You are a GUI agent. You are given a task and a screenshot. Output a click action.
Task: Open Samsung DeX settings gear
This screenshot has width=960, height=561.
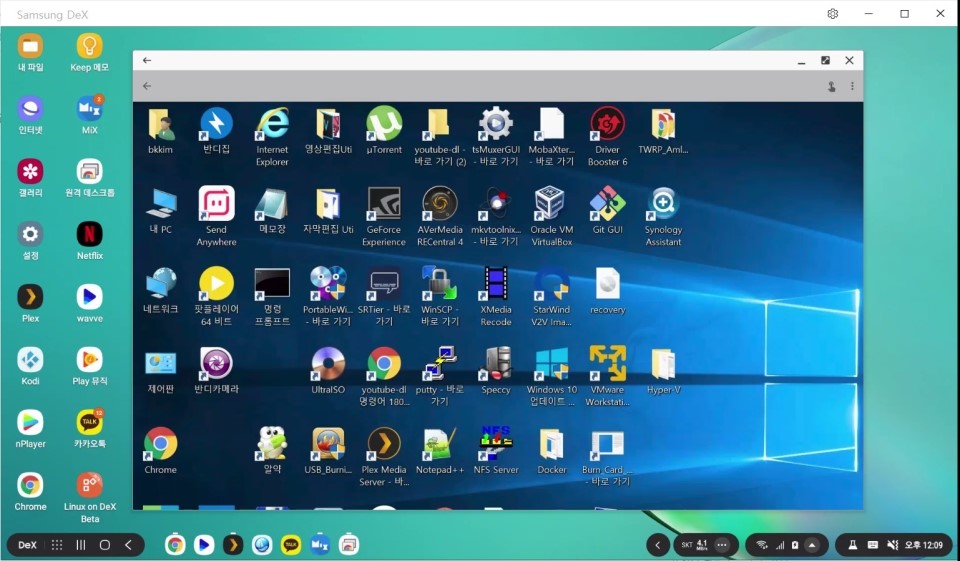(833, 13)
